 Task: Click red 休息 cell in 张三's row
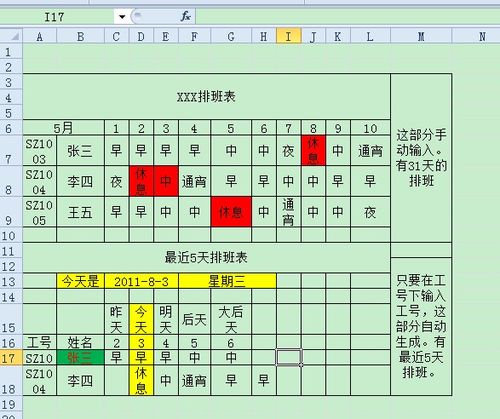(x=313, y=151)
